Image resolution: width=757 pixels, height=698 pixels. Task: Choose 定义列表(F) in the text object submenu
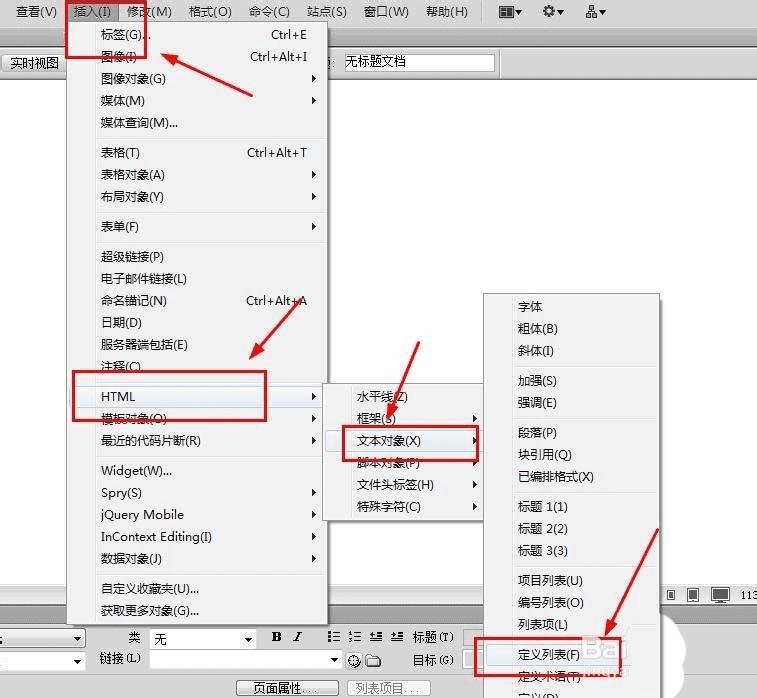572,655
